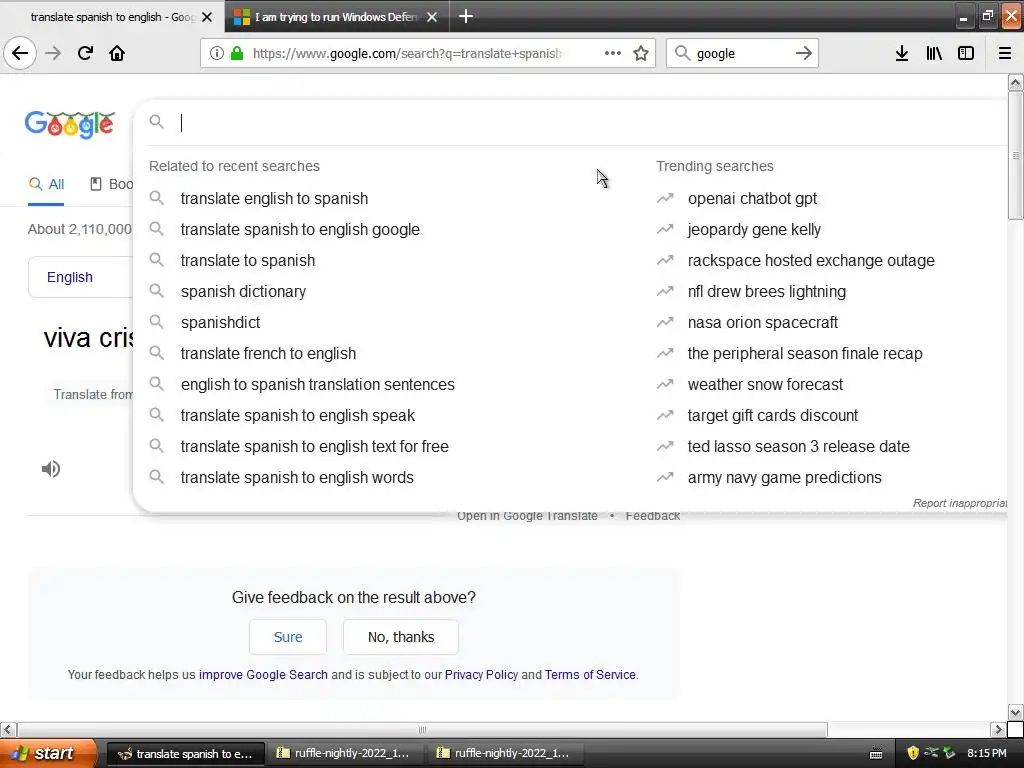Choose translate spanish to english speak
Screen dimensions: 1024x768
point(297,415)
